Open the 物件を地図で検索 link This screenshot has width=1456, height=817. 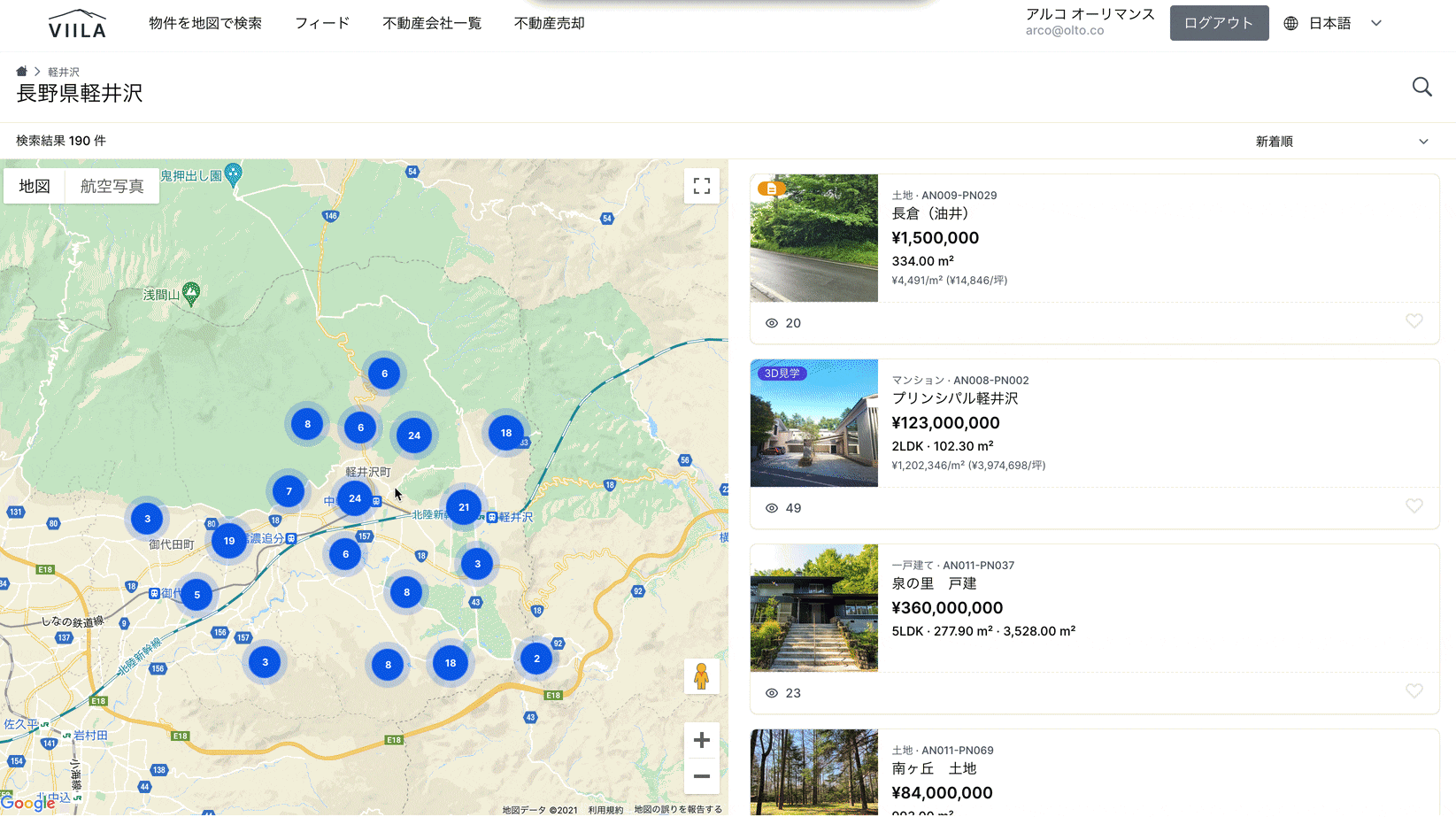click(x=205, y=24)
